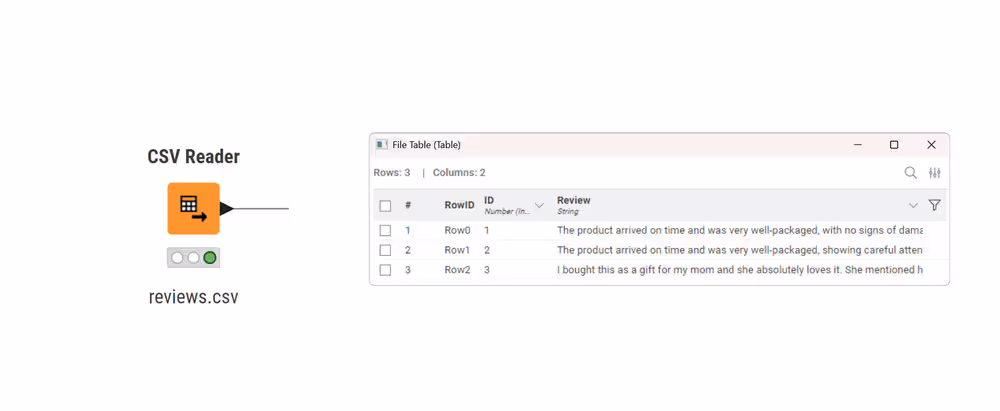Click the CSV Reader node title
This screenshot has height=411, width=1000.
click(x=193, y=157)
